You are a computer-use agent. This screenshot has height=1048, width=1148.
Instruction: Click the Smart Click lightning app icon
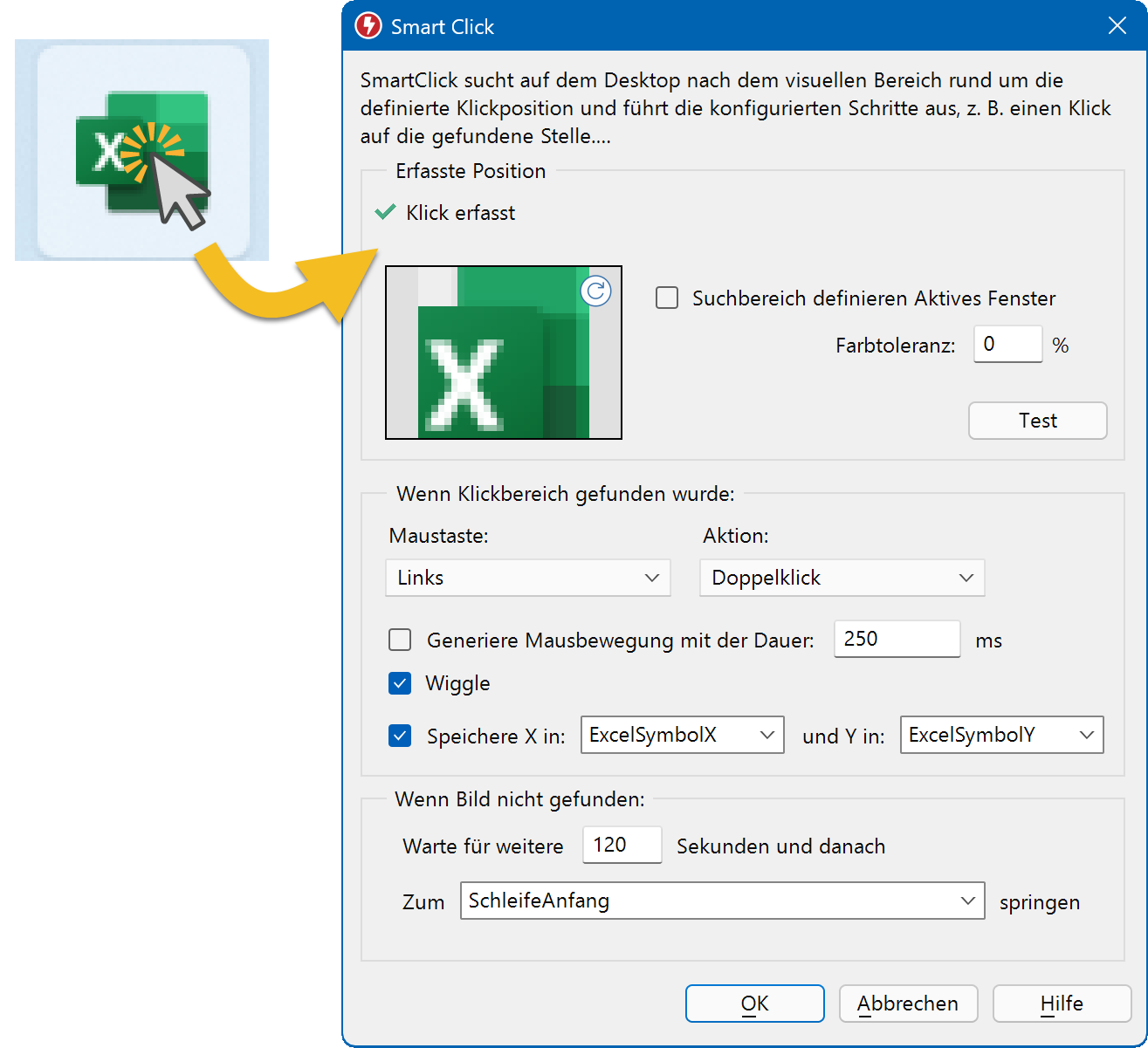click(368, 26)
